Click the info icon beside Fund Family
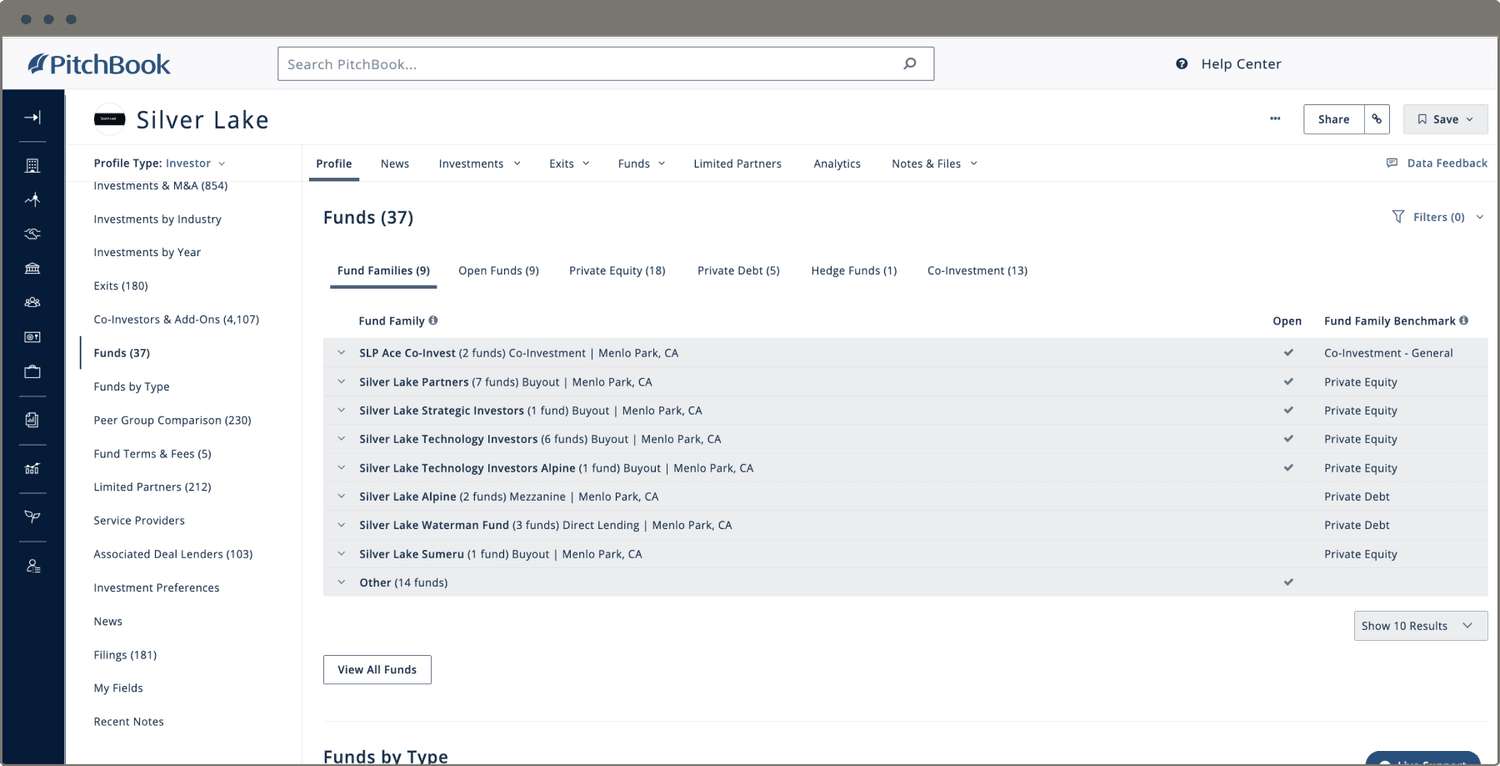Viewport: 1500px width, 766px height. [433, 321]
